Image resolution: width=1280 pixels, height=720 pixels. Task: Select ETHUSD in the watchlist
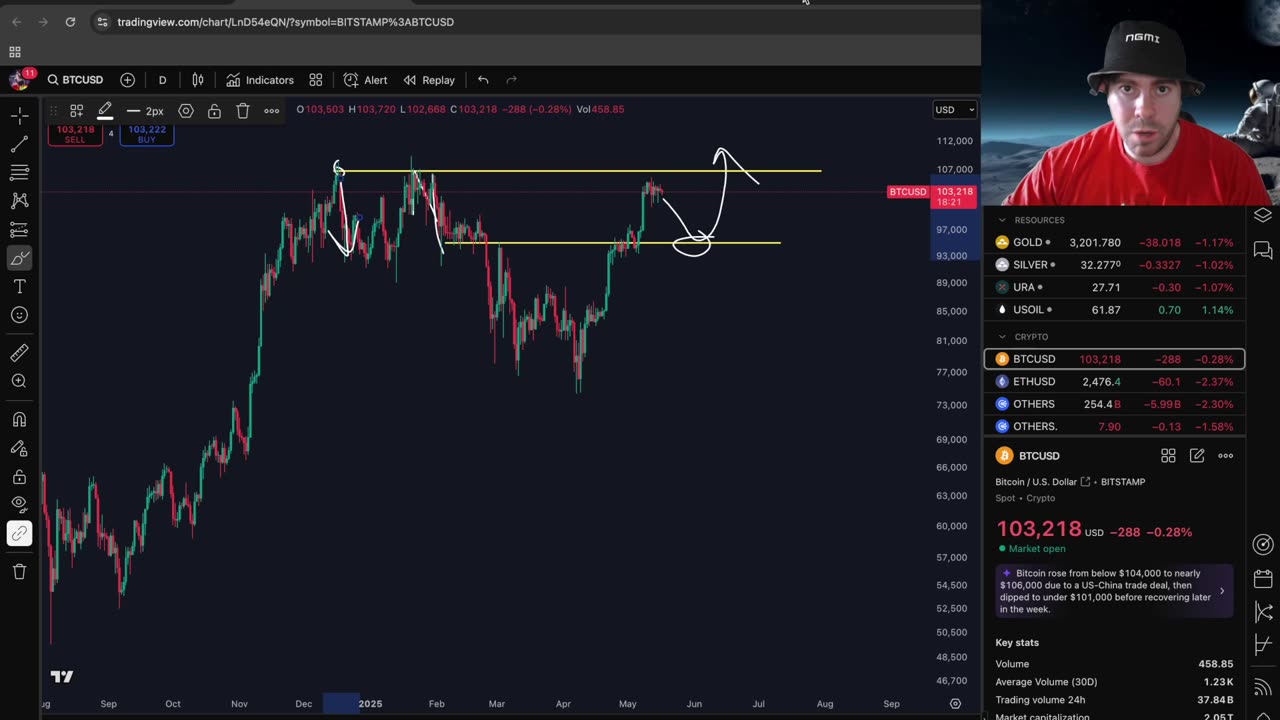click(1114, 382)
